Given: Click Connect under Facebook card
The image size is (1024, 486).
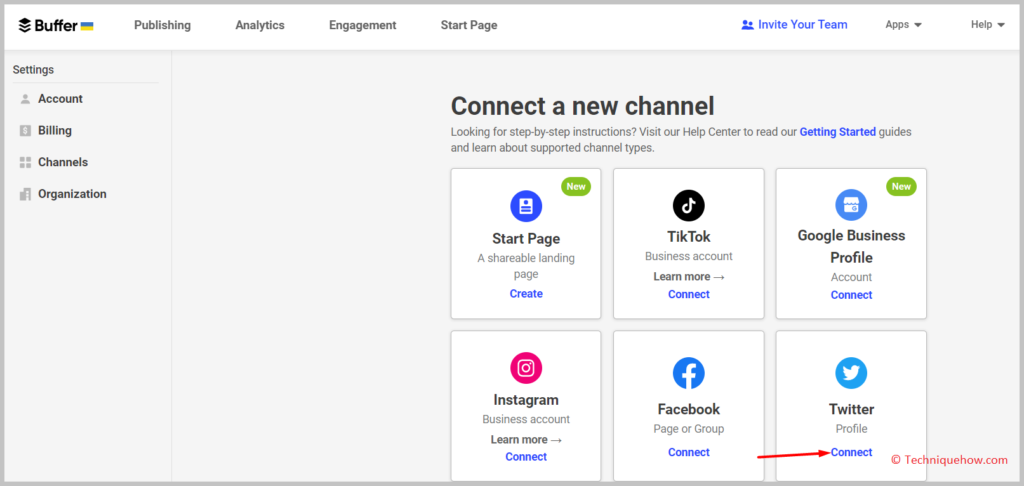Looking at the screenshot, I should pos(688,452).
